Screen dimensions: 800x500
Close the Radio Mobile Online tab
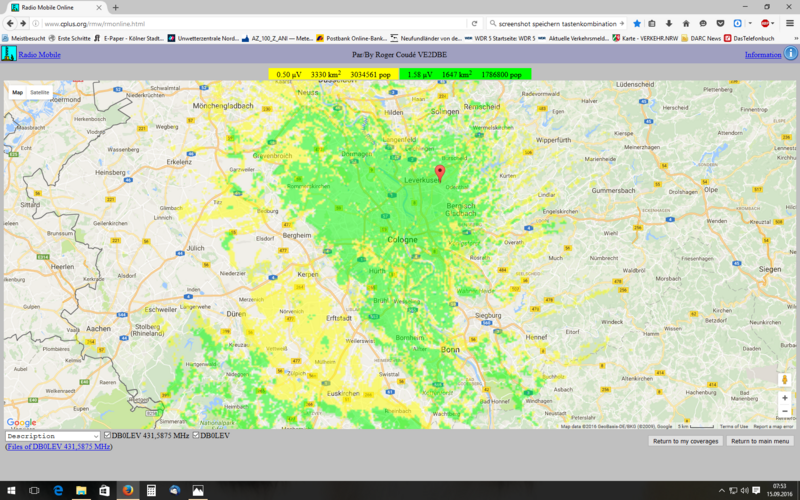[x=99, y=8]
